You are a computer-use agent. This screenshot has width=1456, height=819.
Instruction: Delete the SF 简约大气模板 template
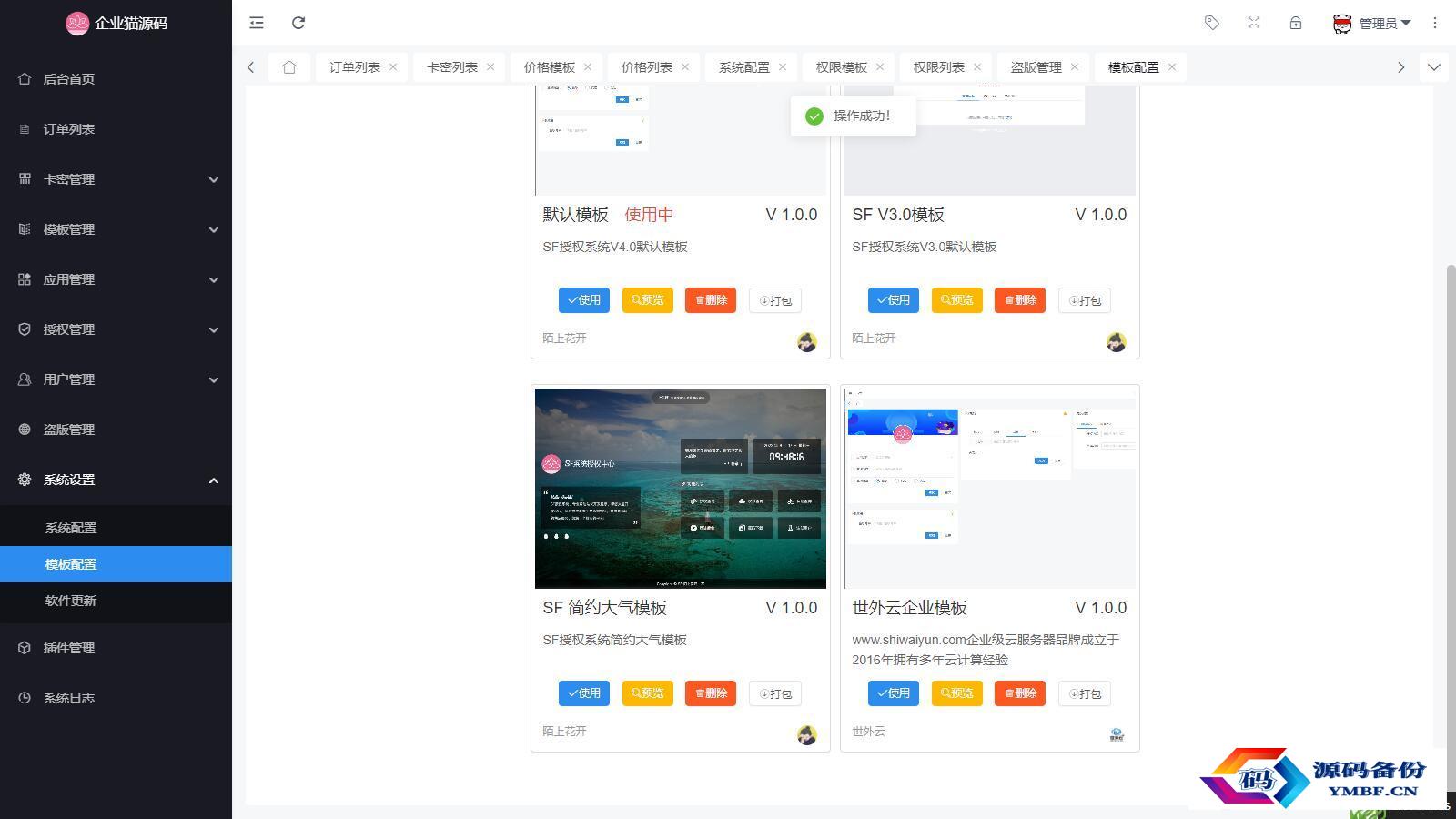point(711,693)
